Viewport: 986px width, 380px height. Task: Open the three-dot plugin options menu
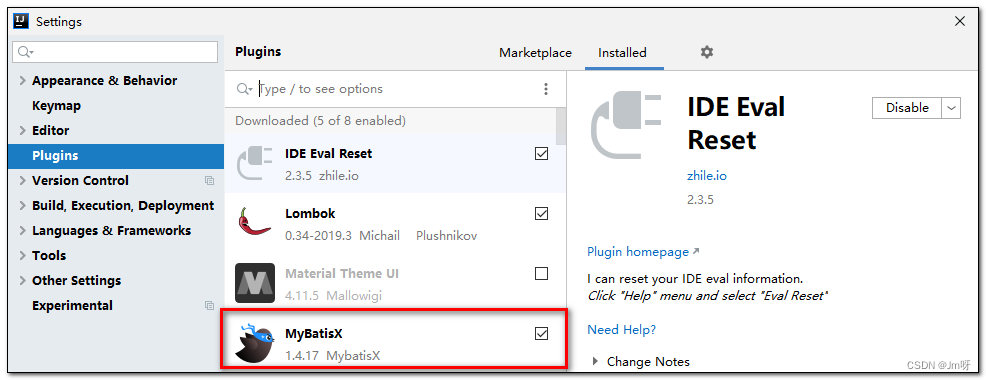point(546,89)
